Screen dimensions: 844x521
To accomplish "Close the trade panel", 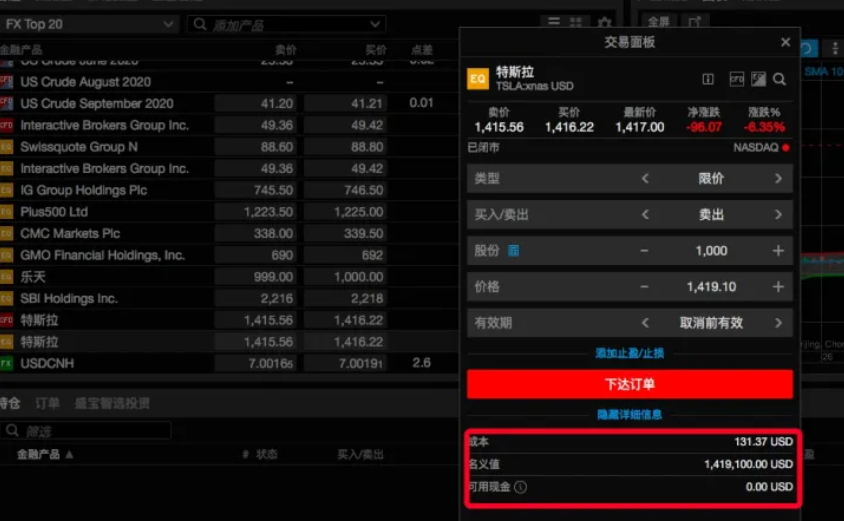I will 785,42.
